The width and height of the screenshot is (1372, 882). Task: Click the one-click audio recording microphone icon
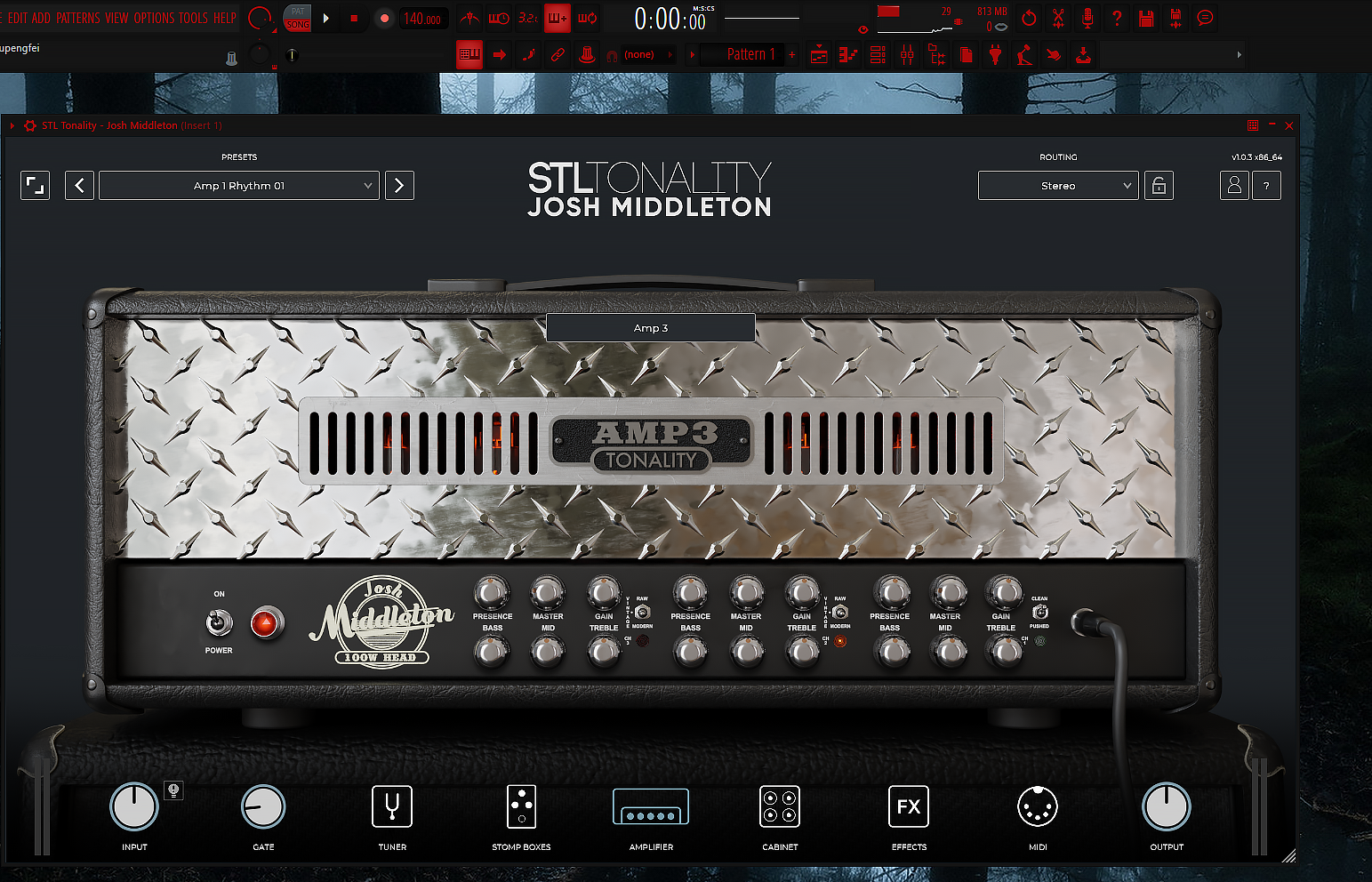pyautogui.click(x=1087, y=18)
